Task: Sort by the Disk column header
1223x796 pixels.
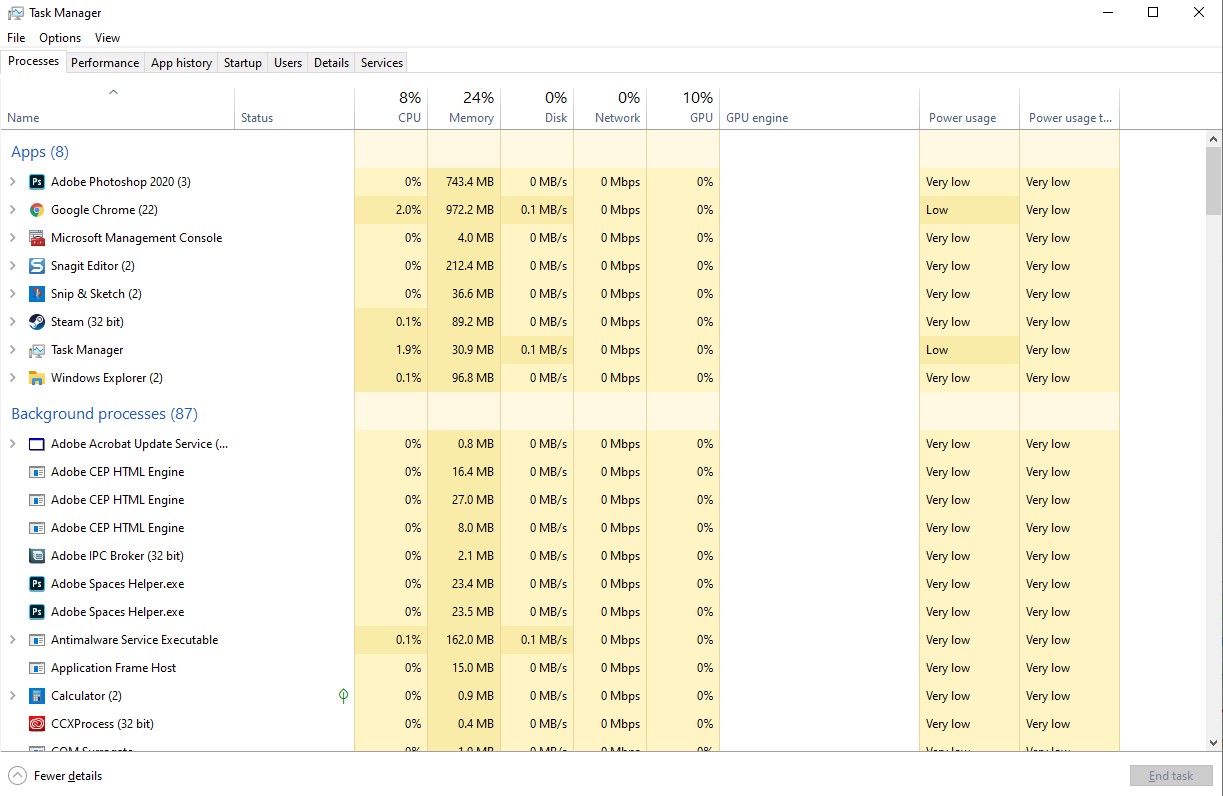Action: tap(537, 108)
